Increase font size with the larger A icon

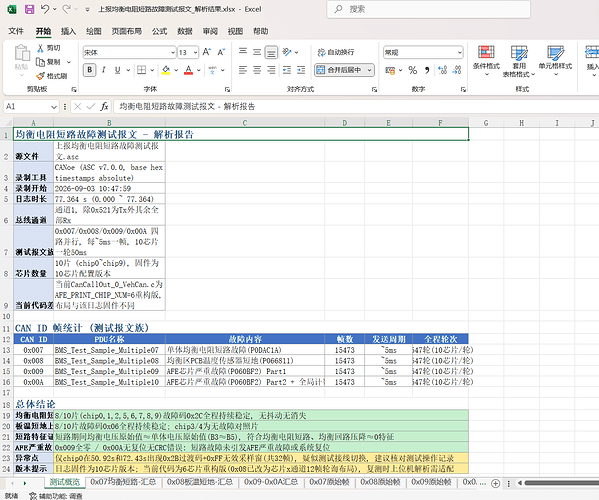207,52
